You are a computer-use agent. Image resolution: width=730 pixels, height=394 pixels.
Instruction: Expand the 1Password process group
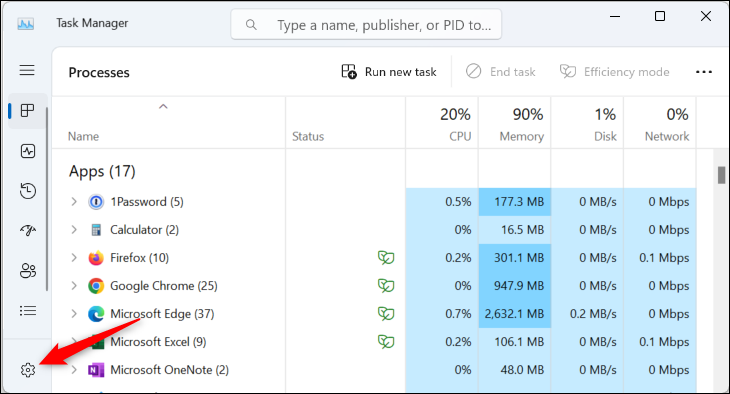[x=74, y=202]
